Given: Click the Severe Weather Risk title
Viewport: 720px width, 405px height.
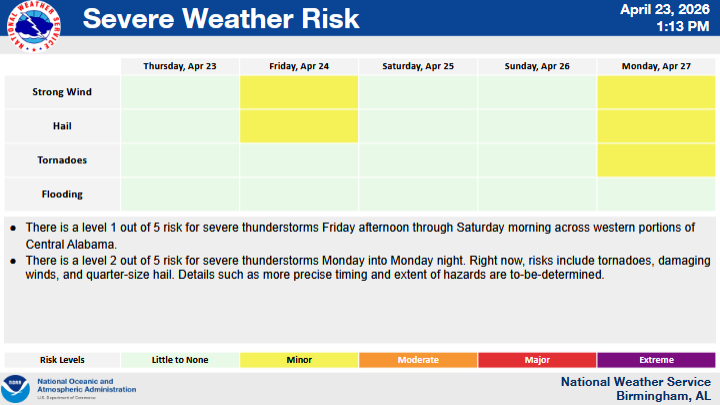Looking at the screenshot, I should (x=220, y=21).
